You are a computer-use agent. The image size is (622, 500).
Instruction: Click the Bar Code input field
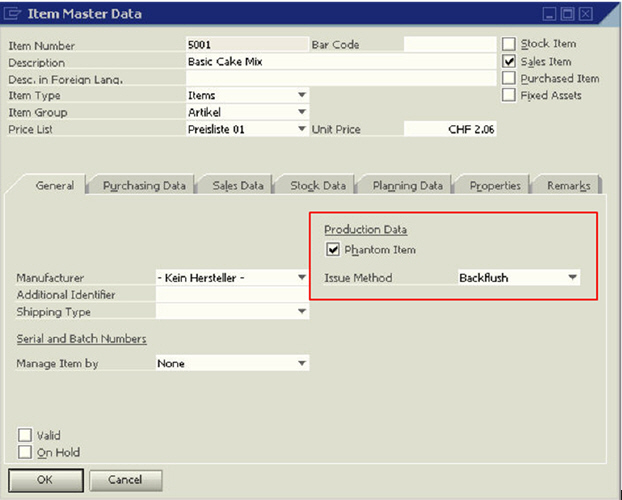[450, 44]
